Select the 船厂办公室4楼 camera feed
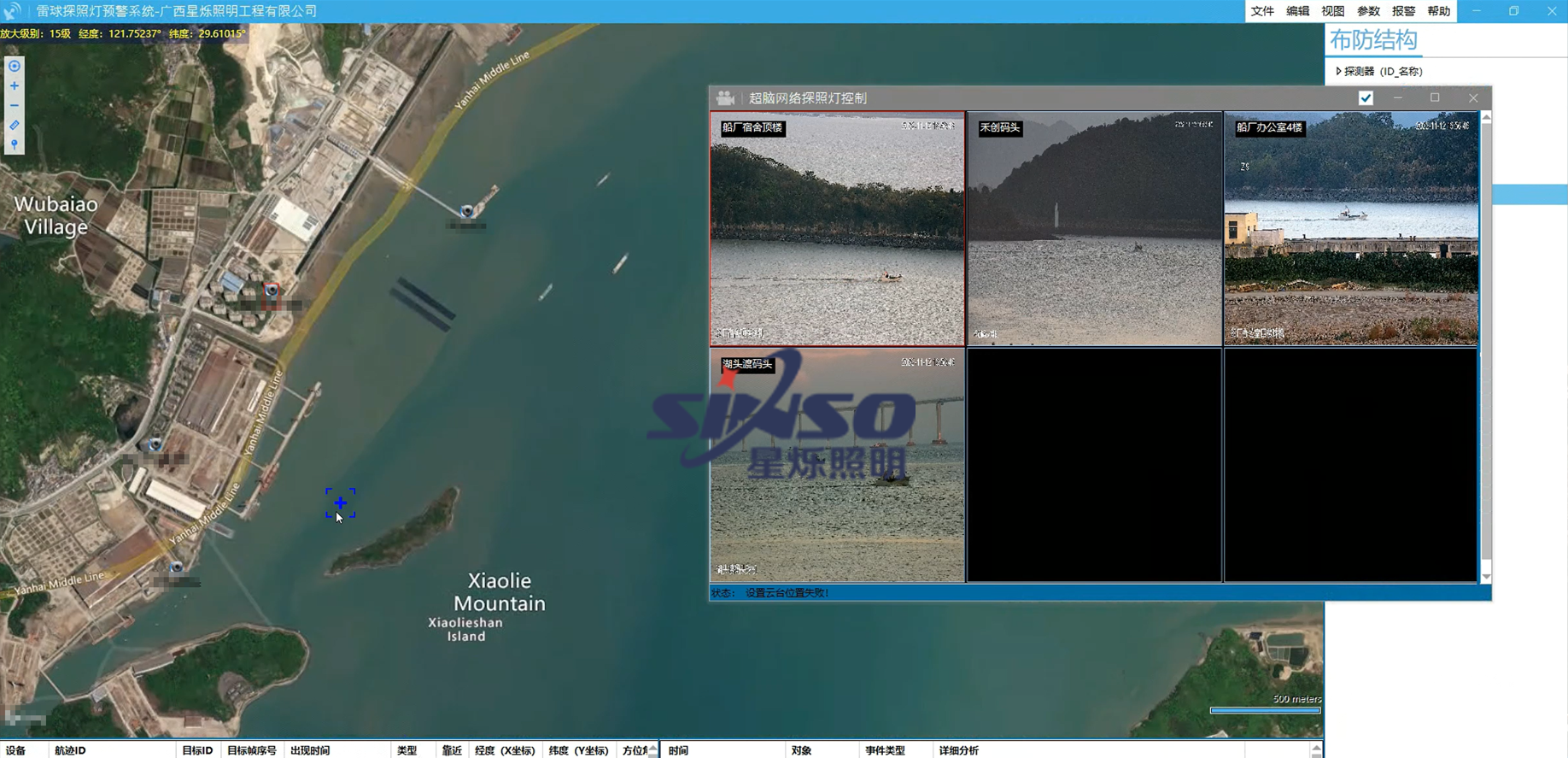Viewport: 1568px width, 758px height. [x=1351, y=229]
